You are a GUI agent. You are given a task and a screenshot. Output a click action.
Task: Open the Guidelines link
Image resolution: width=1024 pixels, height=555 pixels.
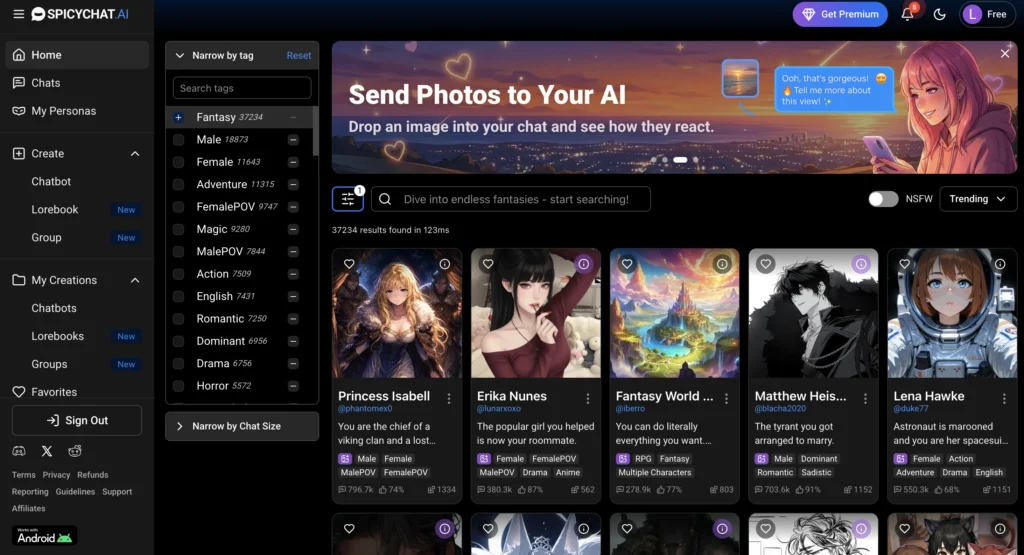(x=75, y=492)
